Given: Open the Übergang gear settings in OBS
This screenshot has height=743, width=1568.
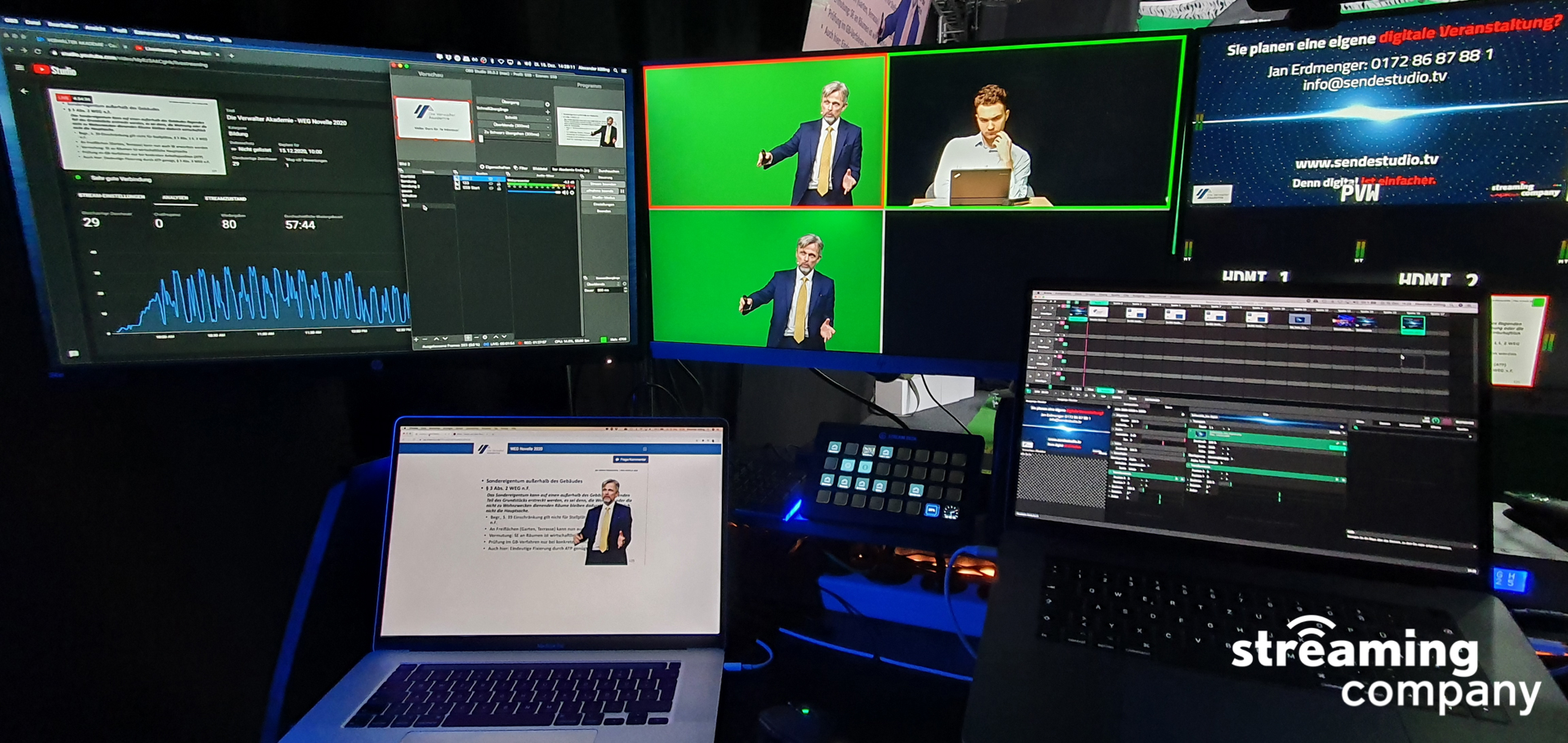Looking at the screenshot, I should tap(547, 105).
